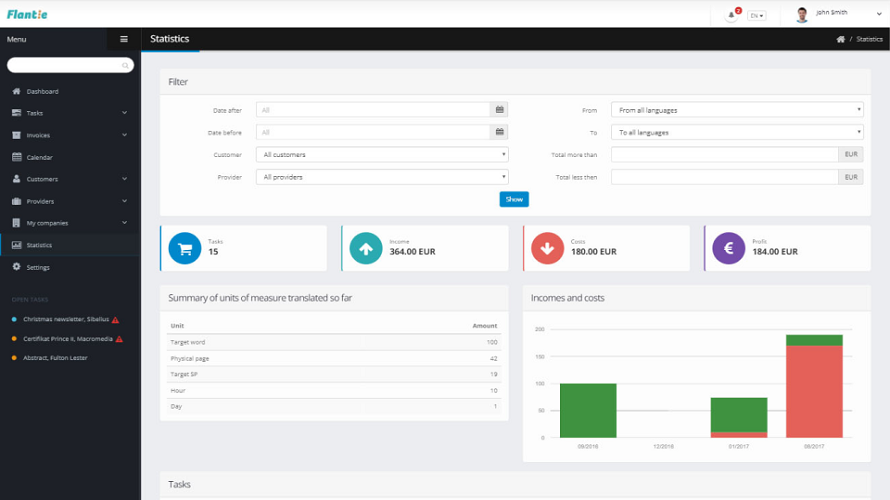Toggle the hamburger menu icon

(124, 39)
